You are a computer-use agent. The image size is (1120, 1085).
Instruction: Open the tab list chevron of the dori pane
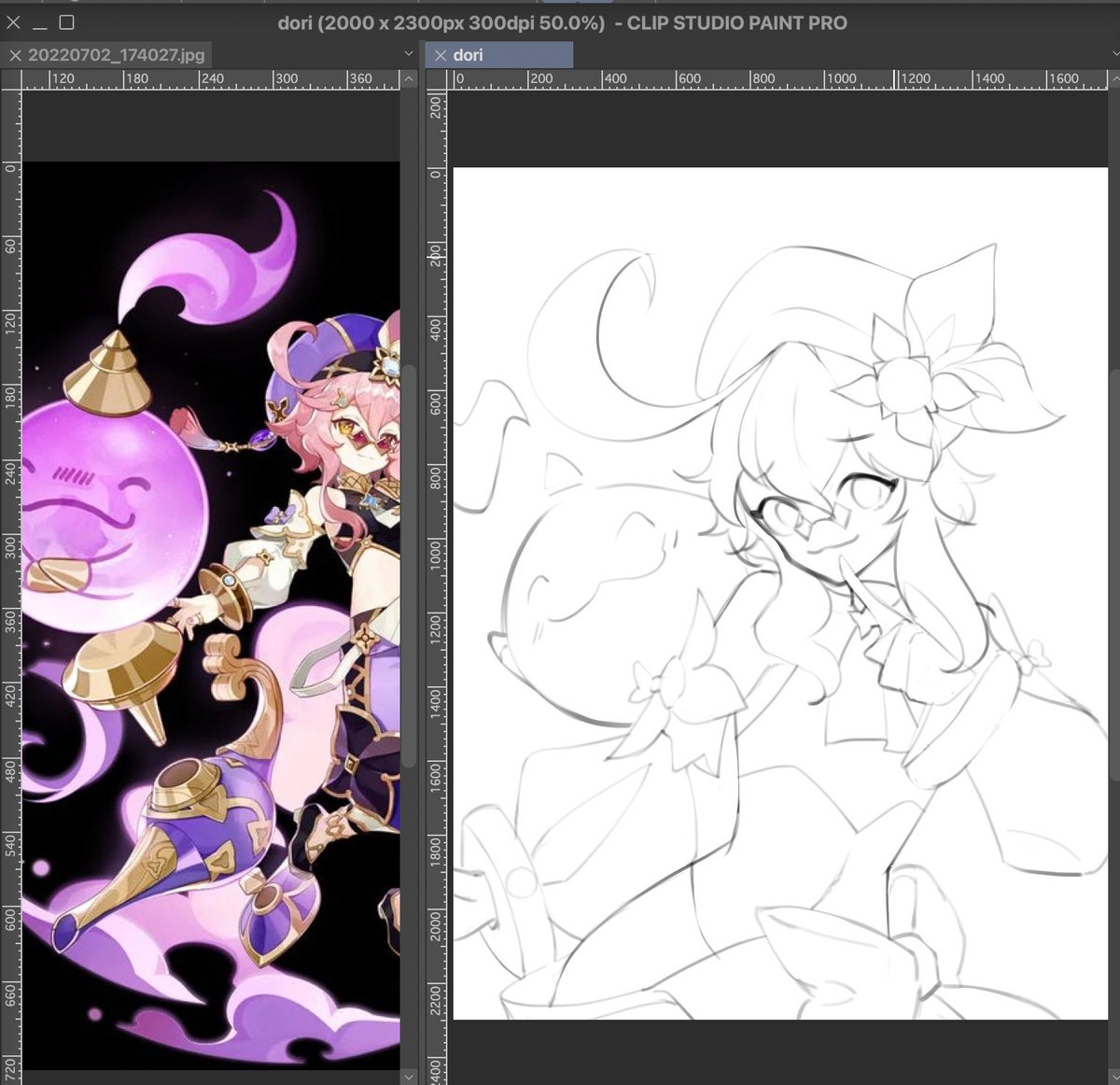(x=1116, y=54)
